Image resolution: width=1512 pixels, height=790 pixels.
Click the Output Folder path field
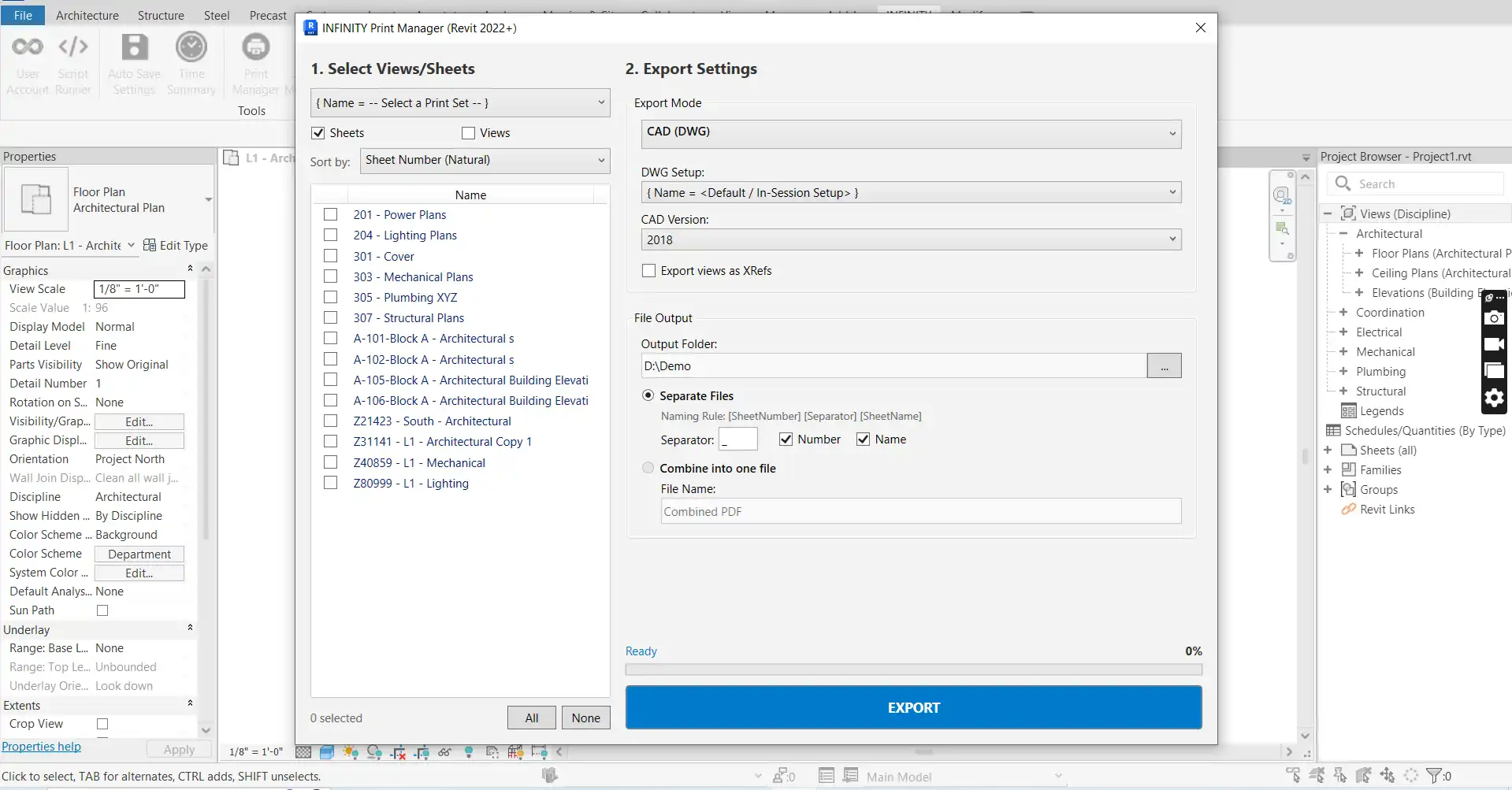(x=893, y=366)
